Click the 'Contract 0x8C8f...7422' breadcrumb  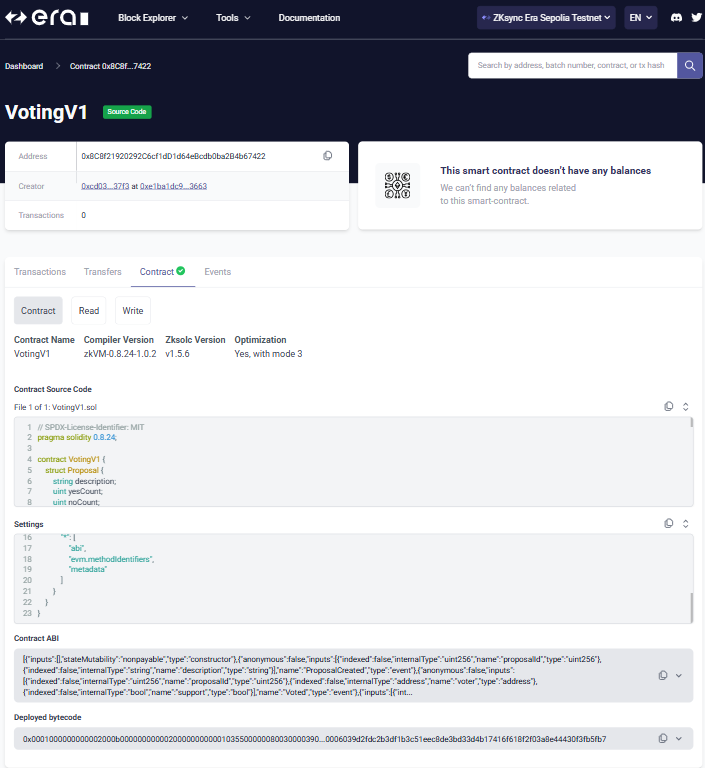pyautogui.click(x=110, y=66)
